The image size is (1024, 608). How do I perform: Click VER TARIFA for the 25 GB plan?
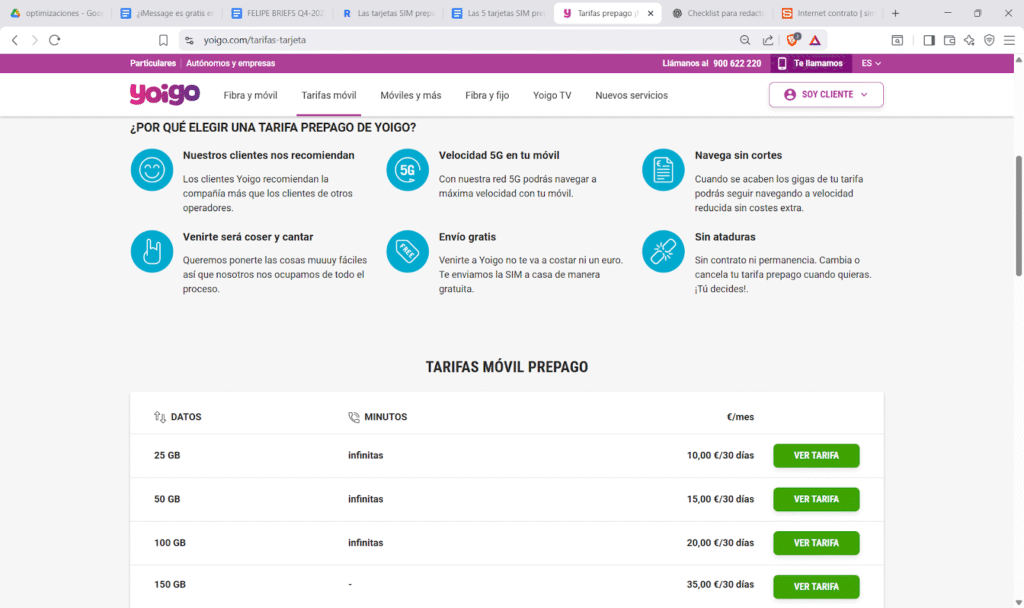[816, 456]
